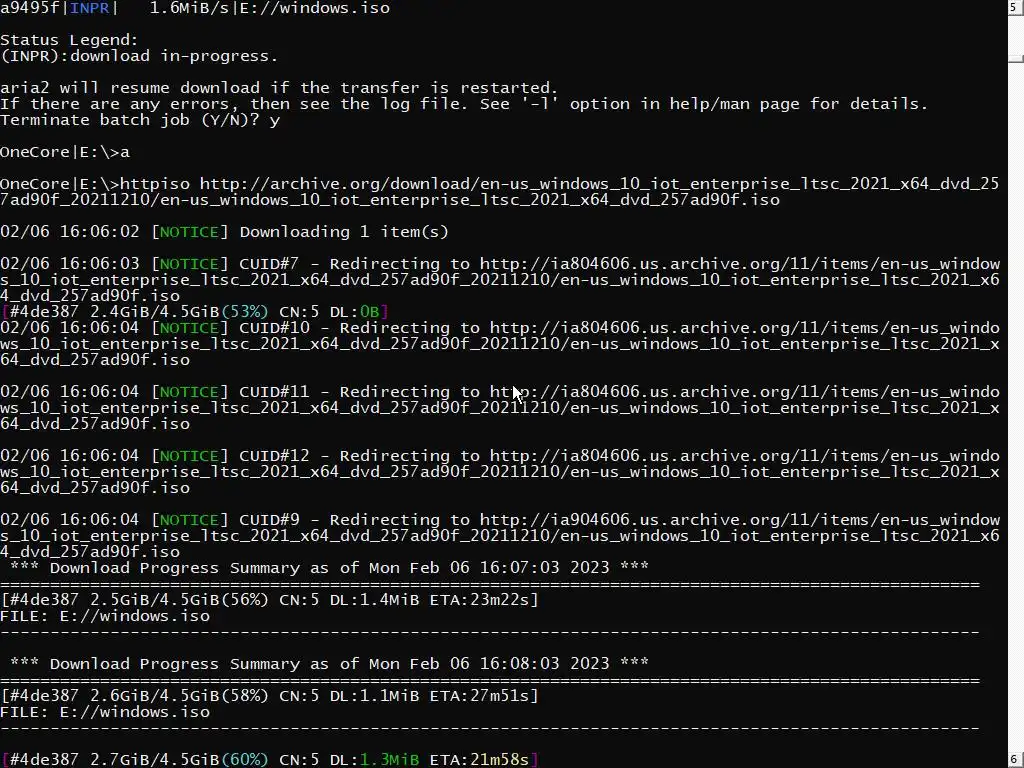This screenshot has width=1024, height=768.
Task: Click the 2.6GiB/4.5GiB(58%) progress readout
Action: [179, 696]
